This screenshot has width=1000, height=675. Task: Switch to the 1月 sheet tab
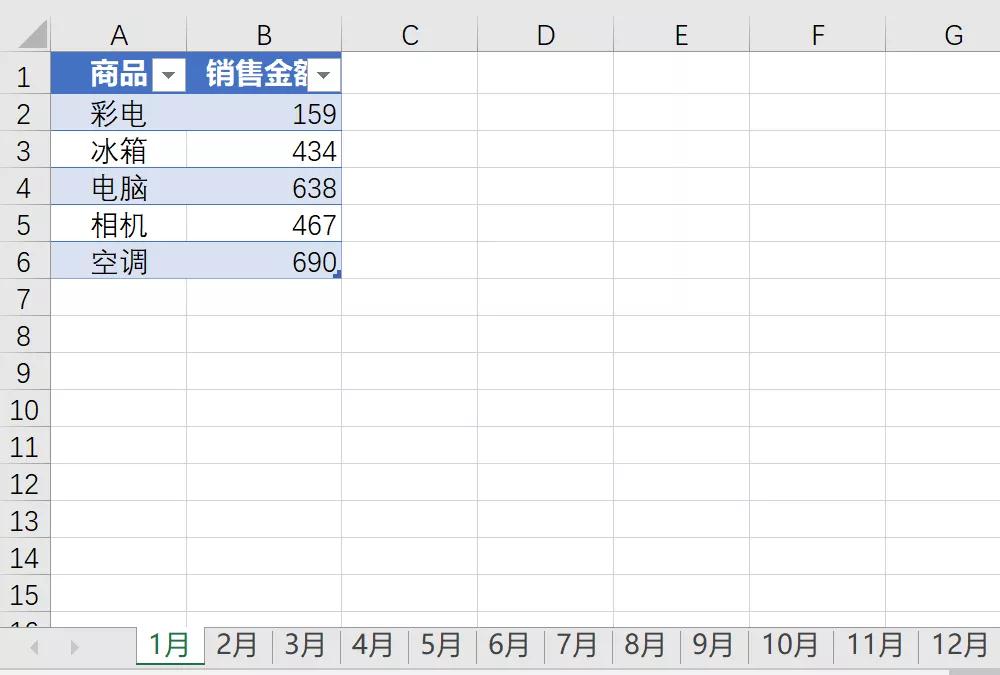point(170,645)
